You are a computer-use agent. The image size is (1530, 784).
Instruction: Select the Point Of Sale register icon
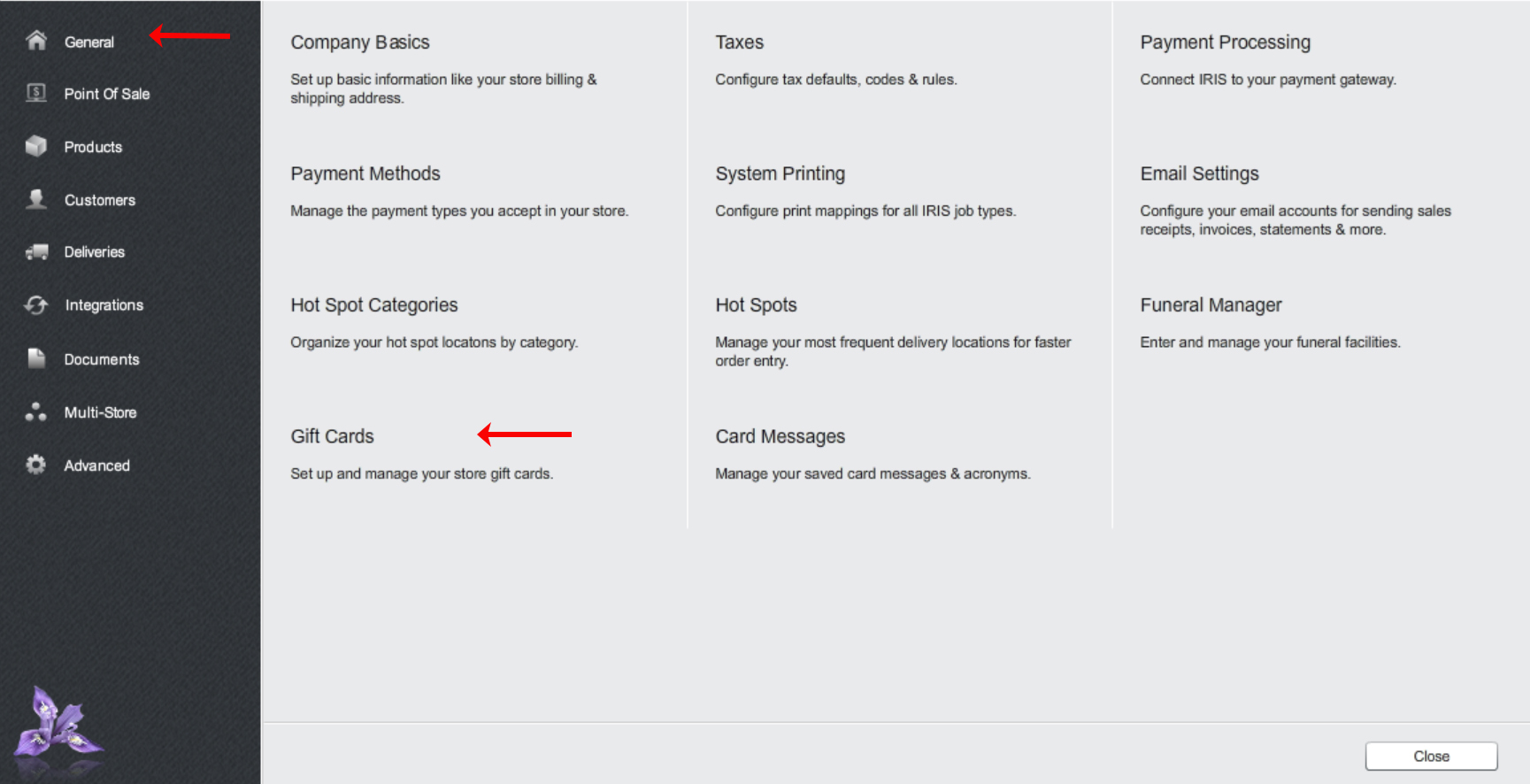[36, 93]
